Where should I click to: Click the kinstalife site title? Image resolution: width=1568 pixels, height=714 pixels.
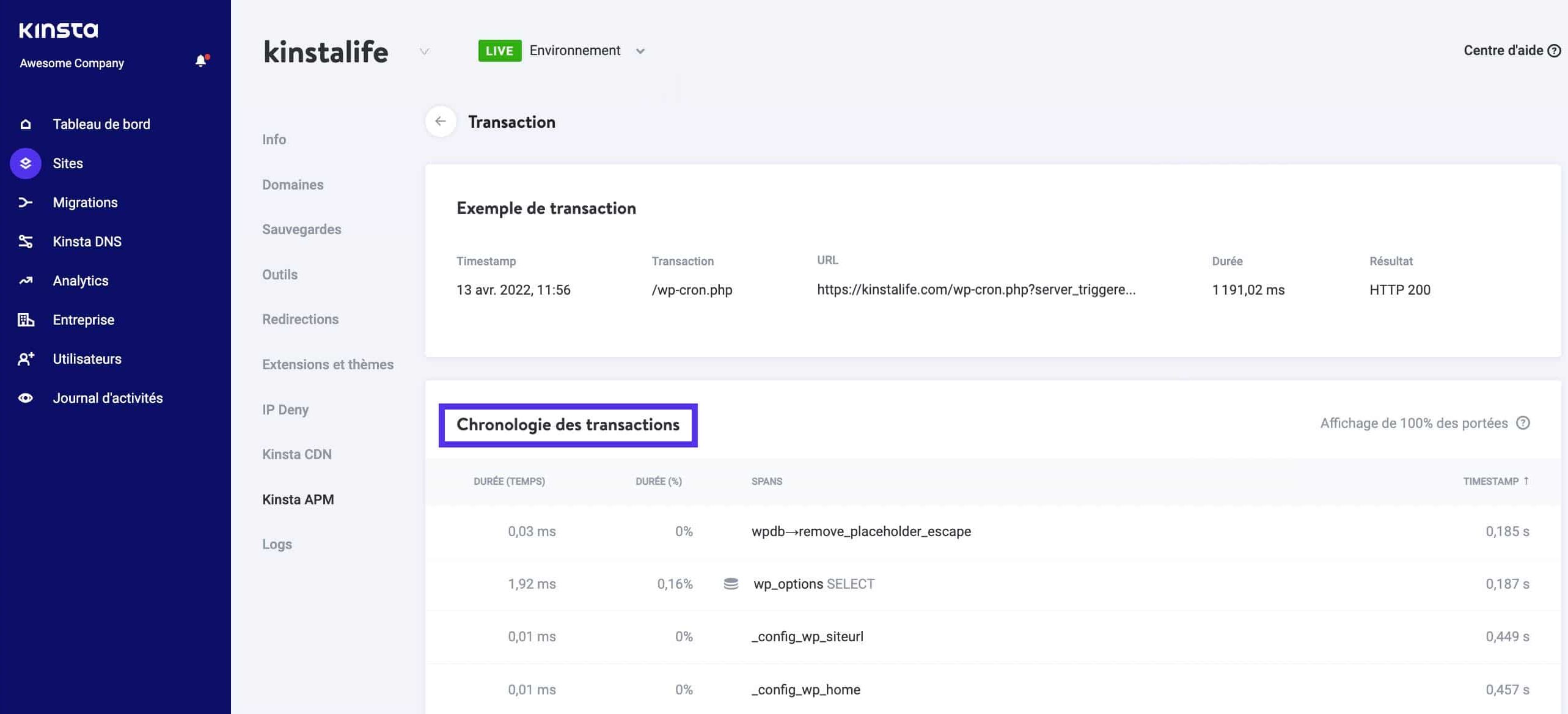point(326,51)
